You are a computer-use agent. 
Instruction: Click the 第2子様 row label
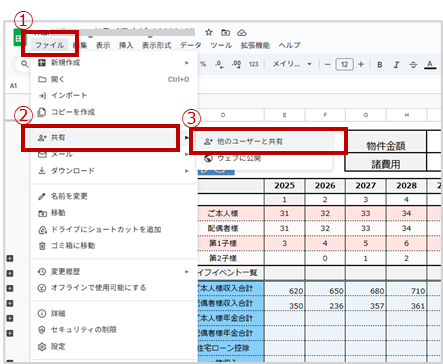[x=223, y=258]
